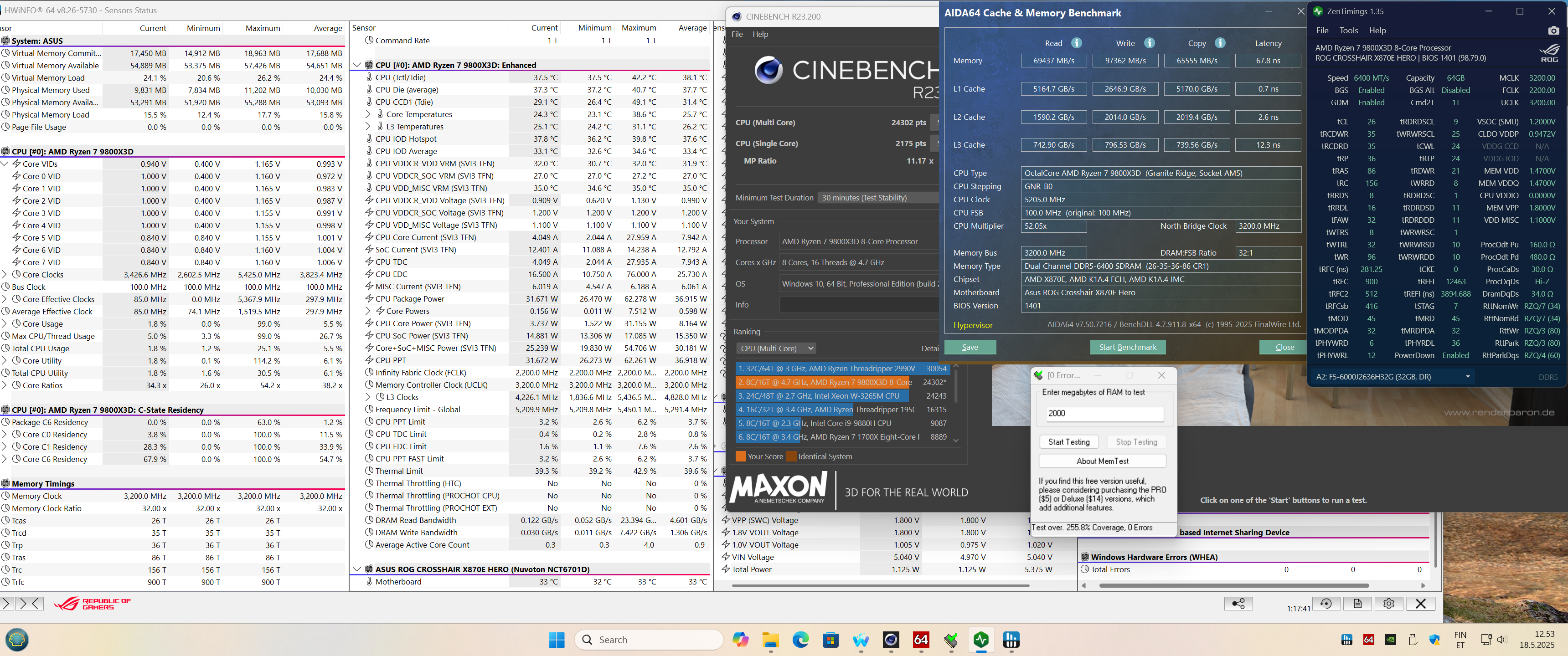Click the Cinebench Info text field

click(860, 305)
